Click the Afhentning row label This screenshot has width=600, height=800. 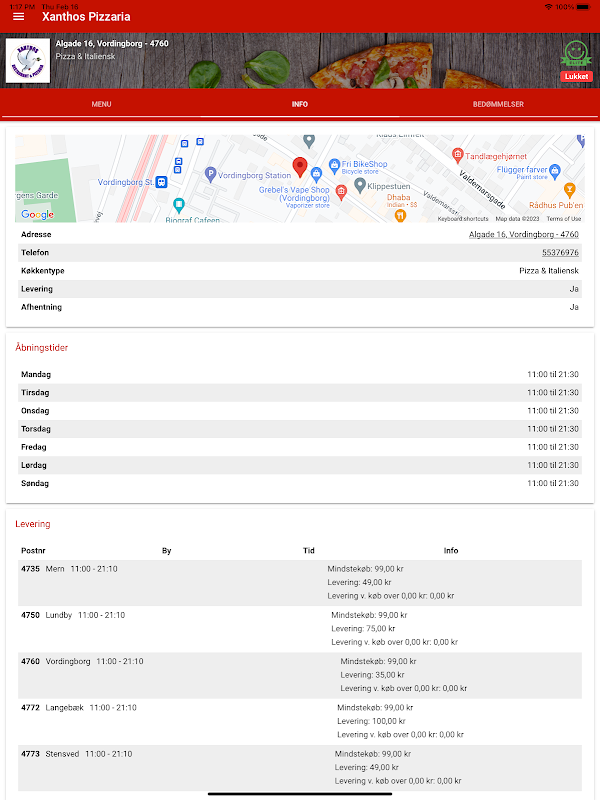(41, 307)
